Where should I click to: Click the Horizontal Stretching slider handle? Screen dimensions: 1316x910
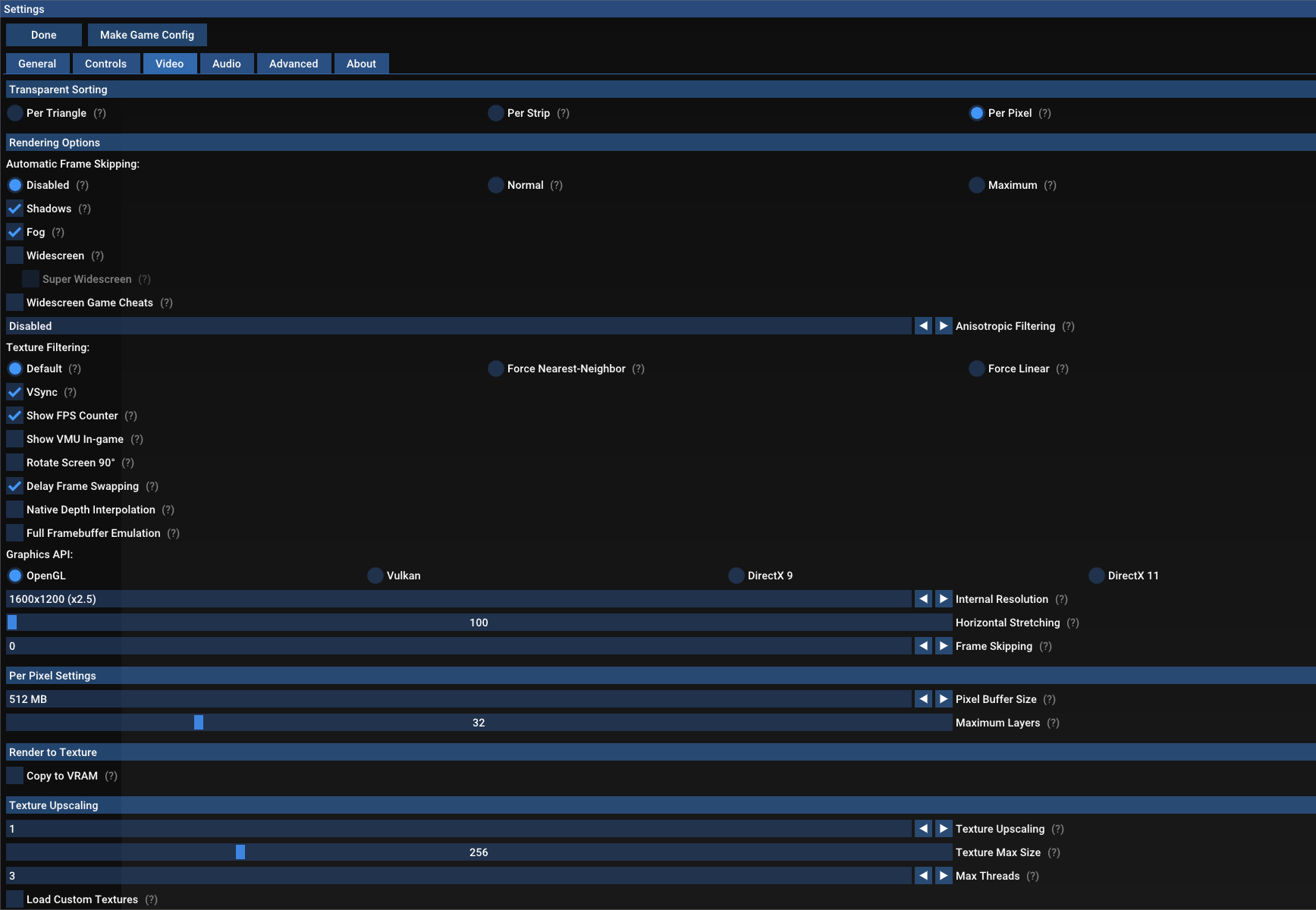[x=12, y=623]
